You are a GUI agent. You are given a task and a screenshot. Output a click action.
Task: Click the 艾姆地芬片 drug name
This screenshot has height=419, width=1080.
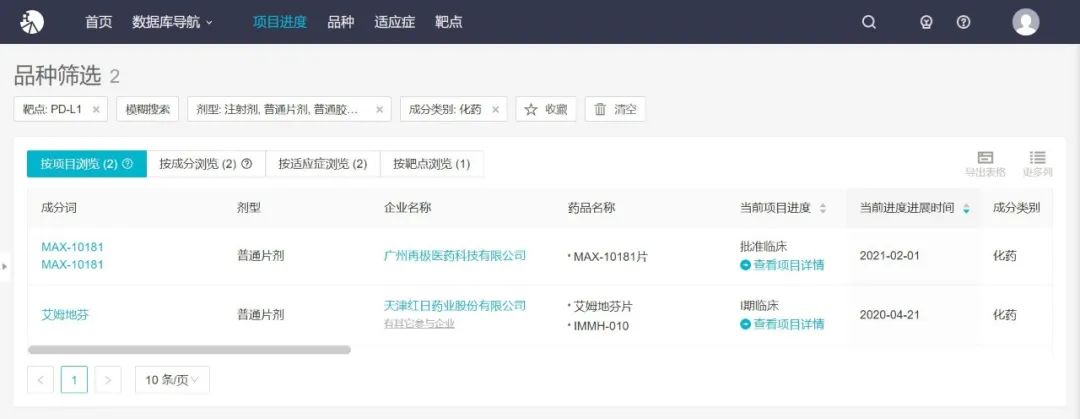(603, 306)
